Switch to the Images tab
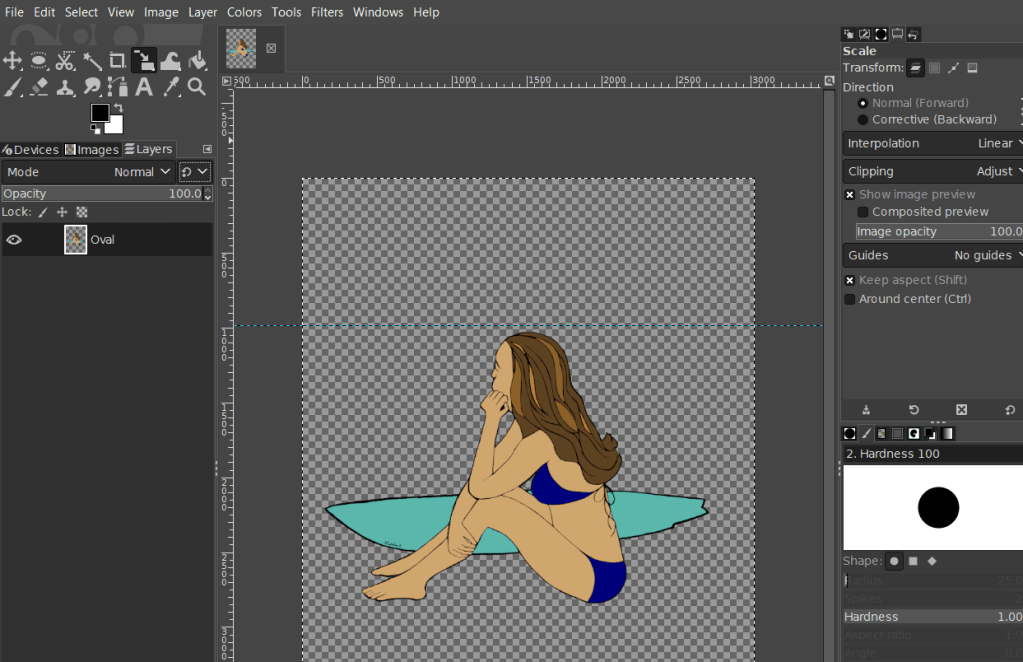This screenshot has height=662, width=1023. pyautogui.click(x=92, y=150)
